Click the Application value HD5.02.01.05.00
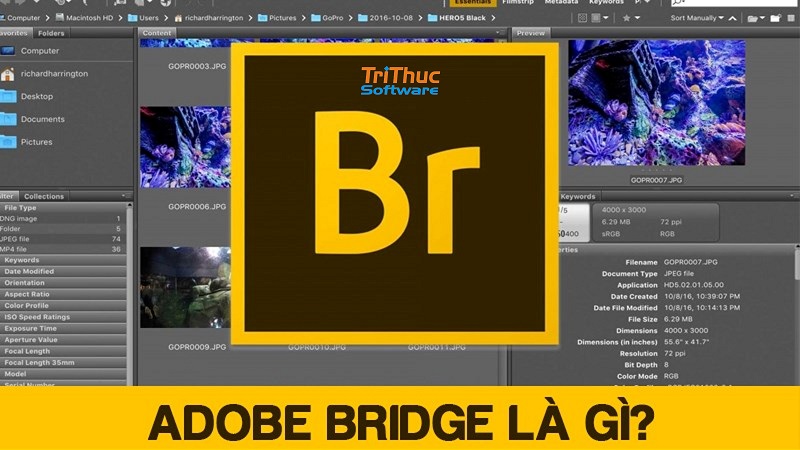 [693, 285]
